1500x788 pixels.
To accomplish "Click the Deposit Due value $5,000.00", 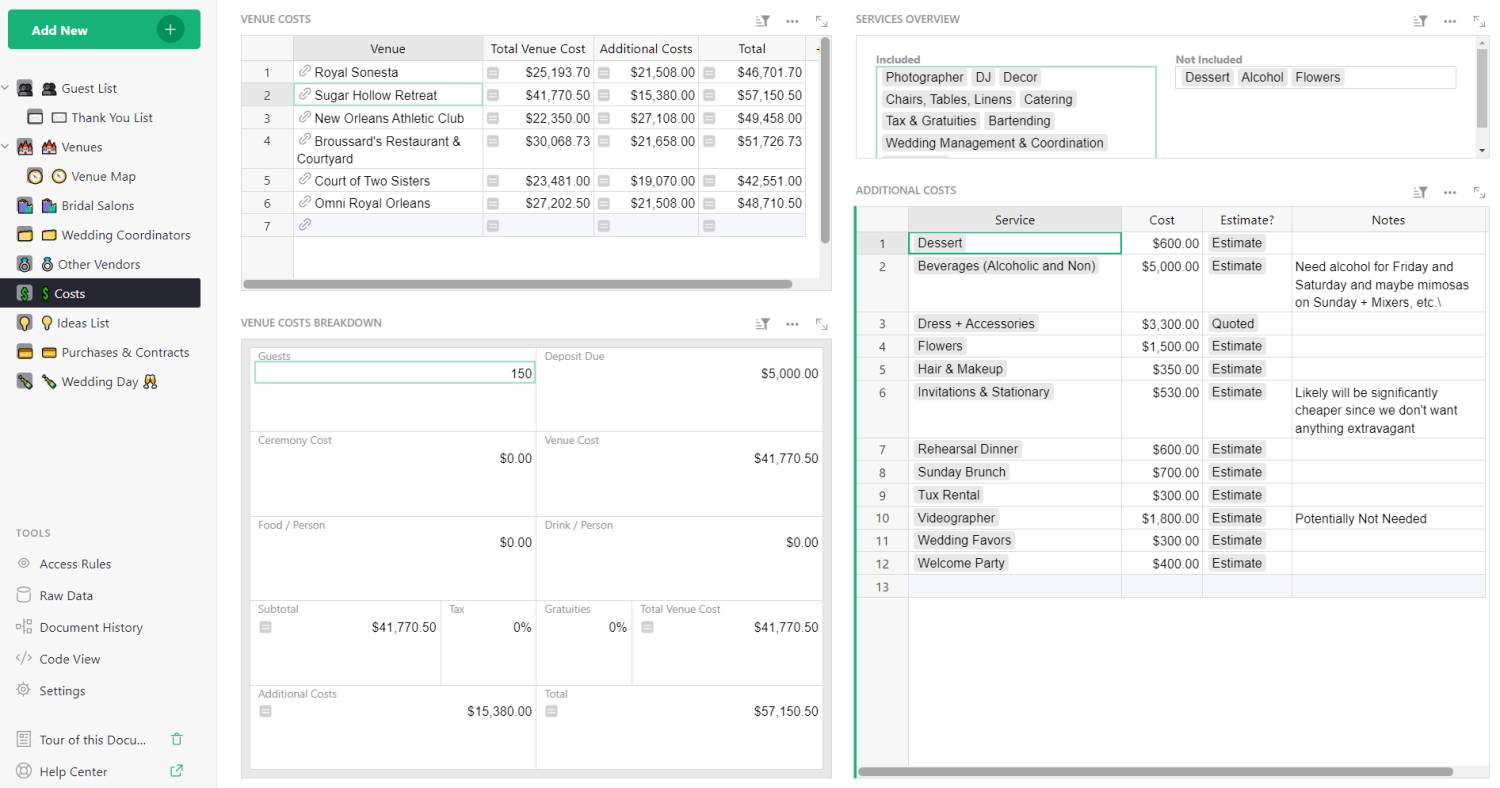I will point(789,373).
